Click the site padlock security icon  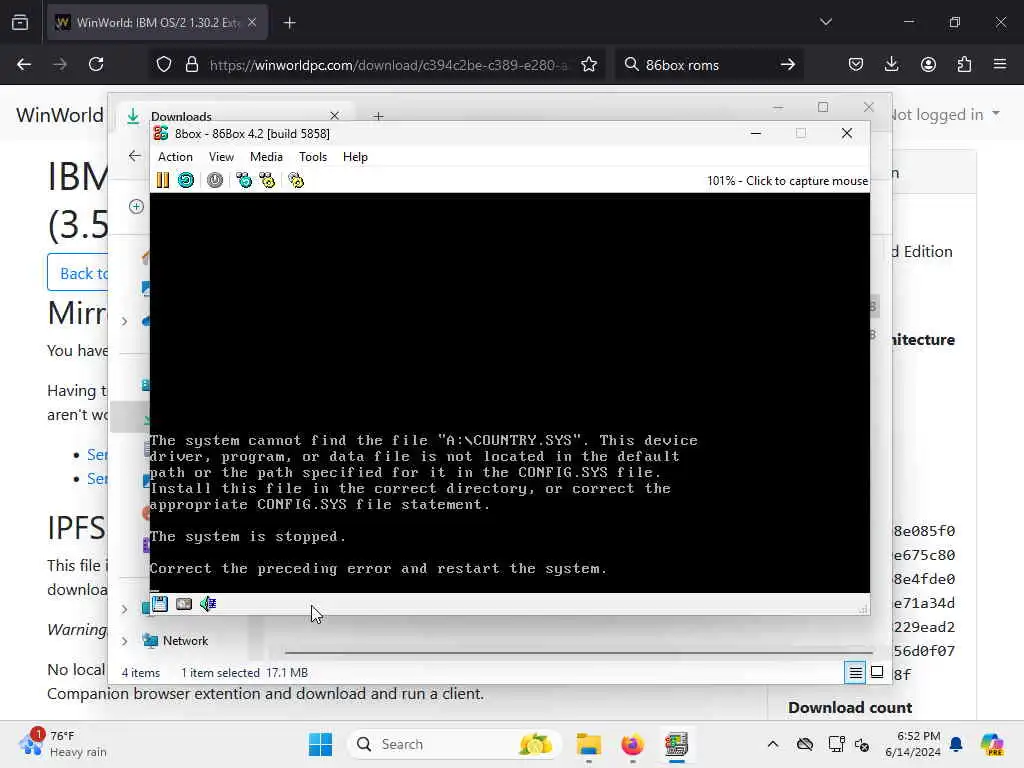tap(191, 64)
